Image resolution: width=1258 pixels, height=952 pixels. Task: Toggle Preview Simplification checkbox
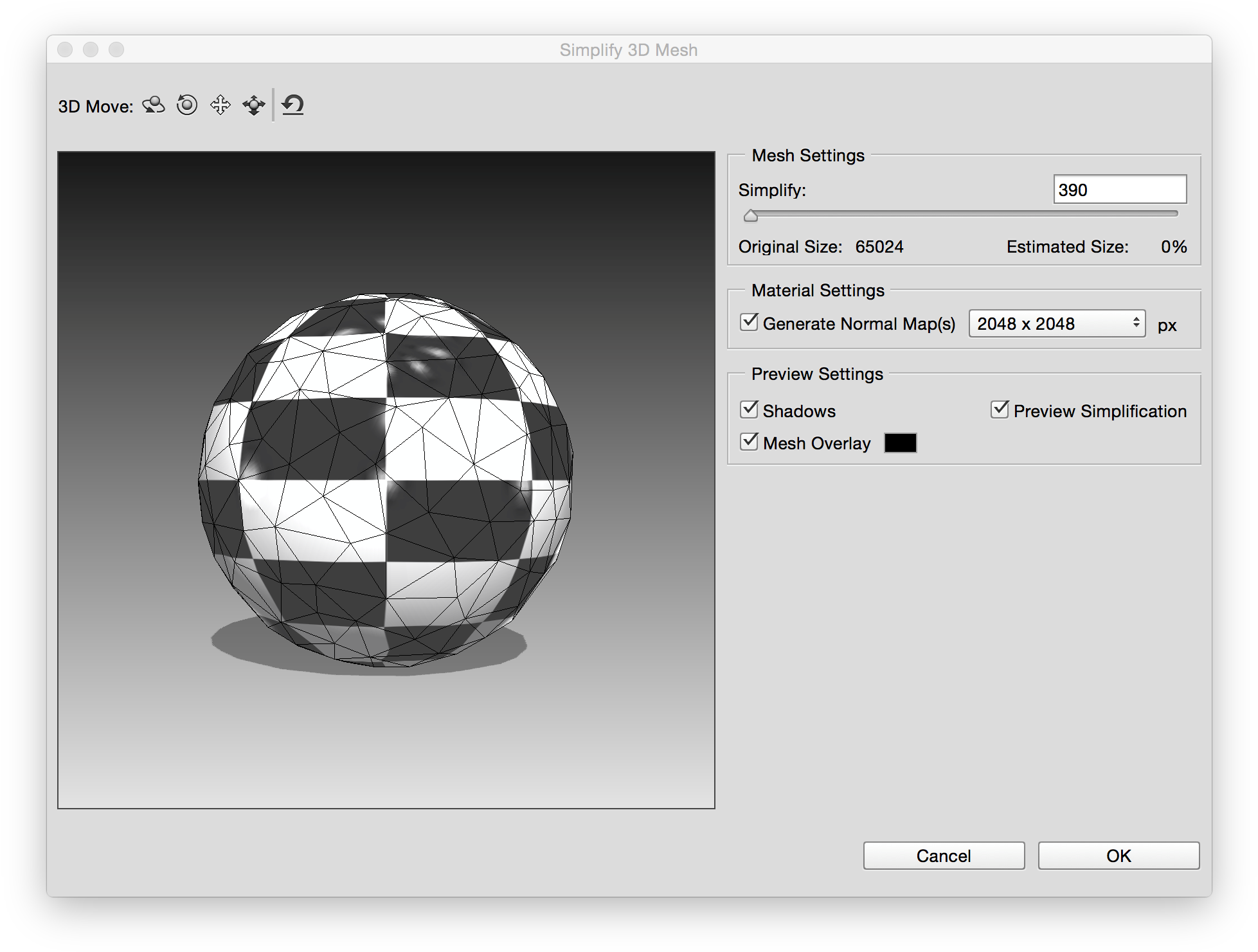1000,410
